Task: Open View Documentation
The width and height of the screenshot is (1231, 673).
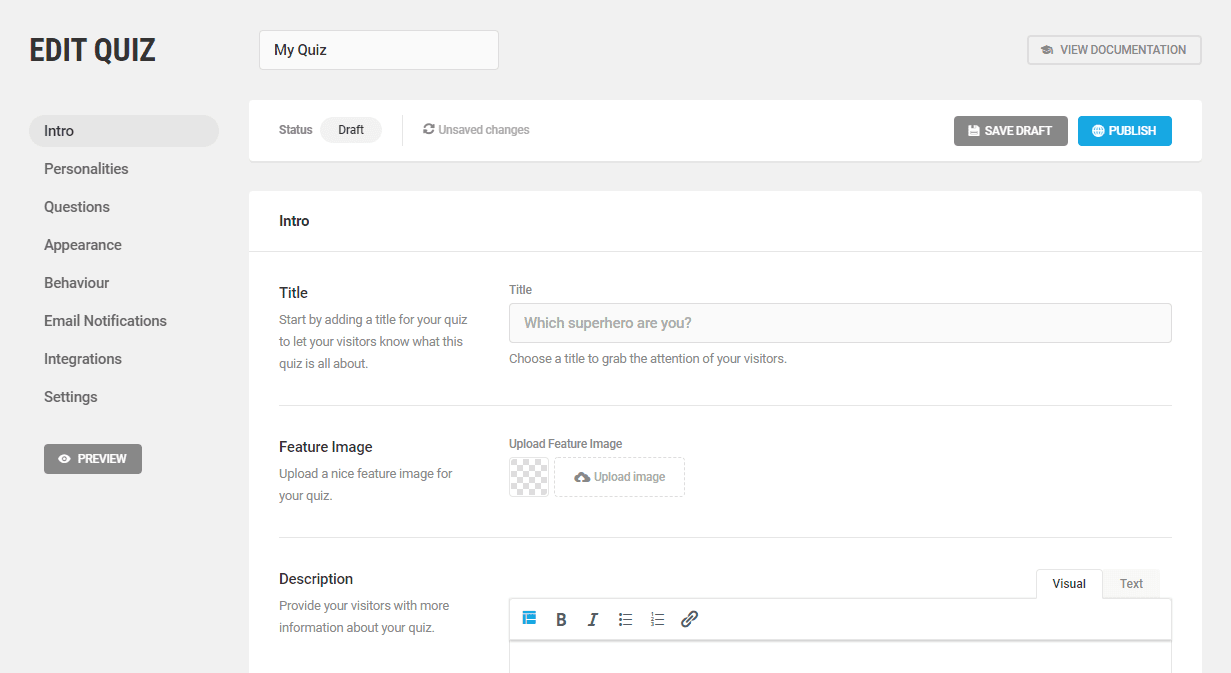Action: point(1113,49)
